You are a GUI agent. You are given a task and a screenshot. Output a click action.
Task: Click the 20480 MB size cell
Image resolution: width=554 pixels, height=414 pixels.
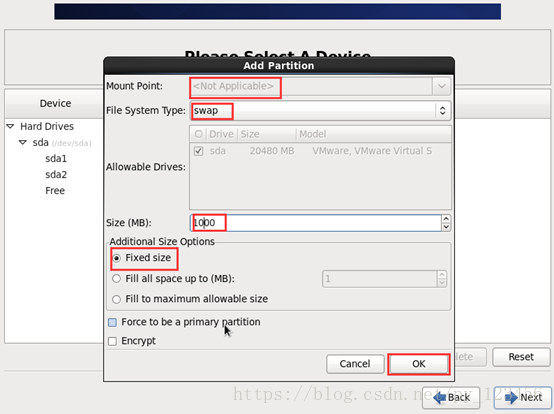272,151
